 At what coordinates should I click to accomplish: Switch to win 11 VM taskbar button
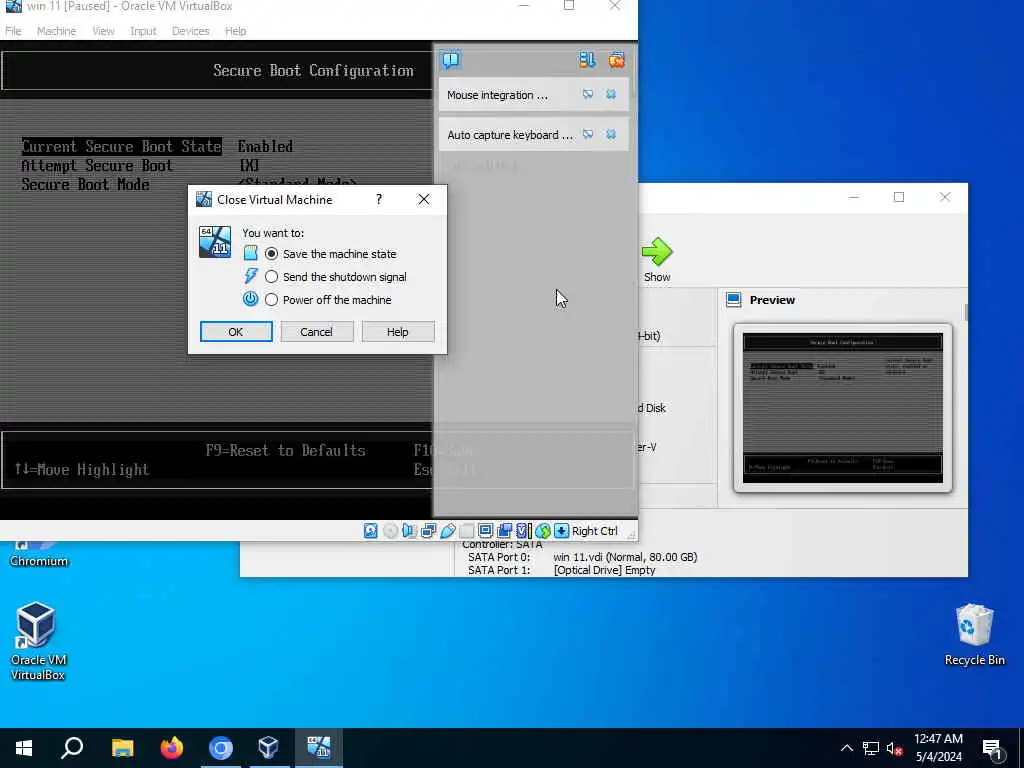point(319,748)
